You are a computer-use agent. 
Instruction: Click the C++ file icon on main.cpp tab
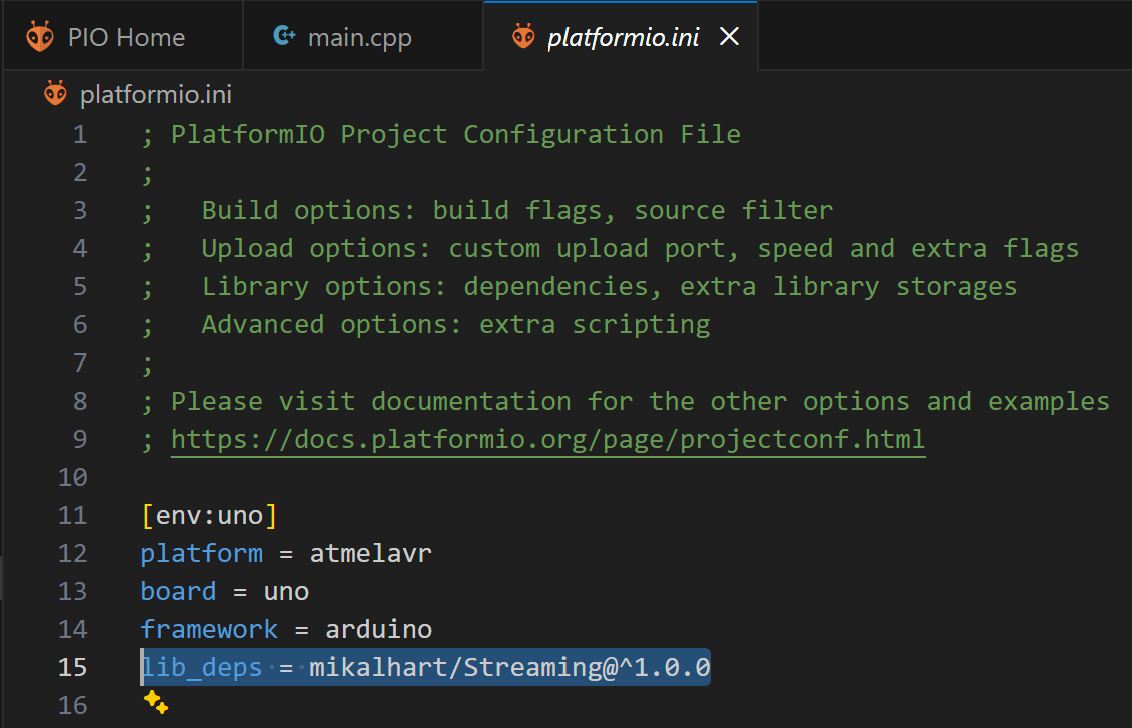[x=284, y=35]
